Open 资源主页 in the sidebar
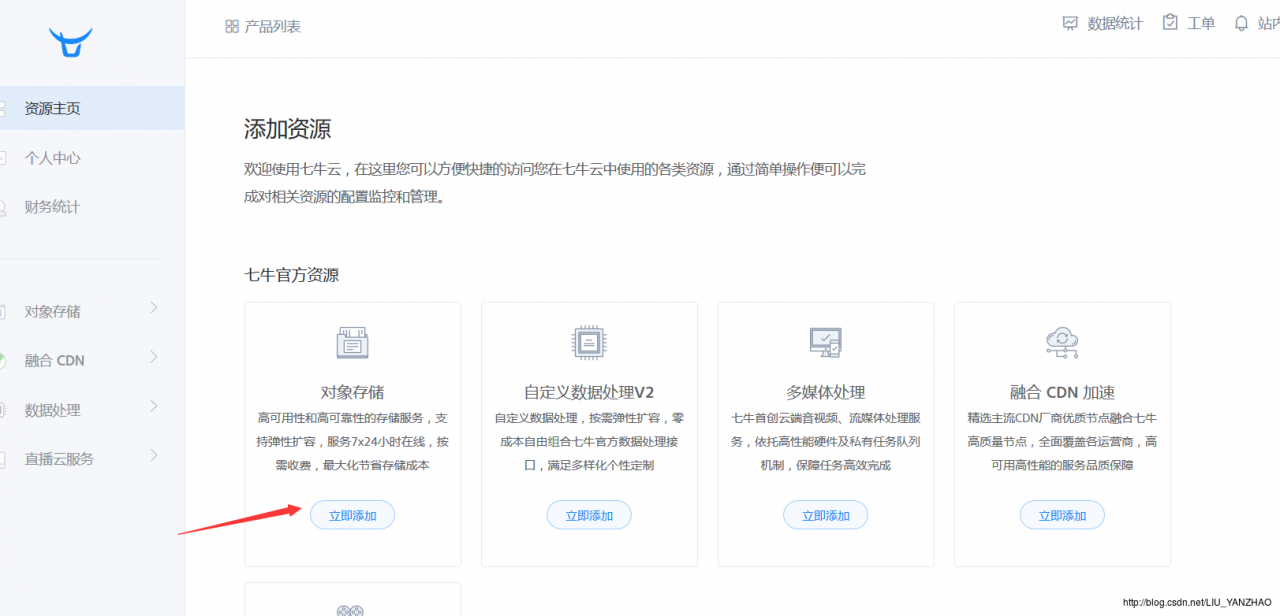1280x616 pixels. coord(52,109)
